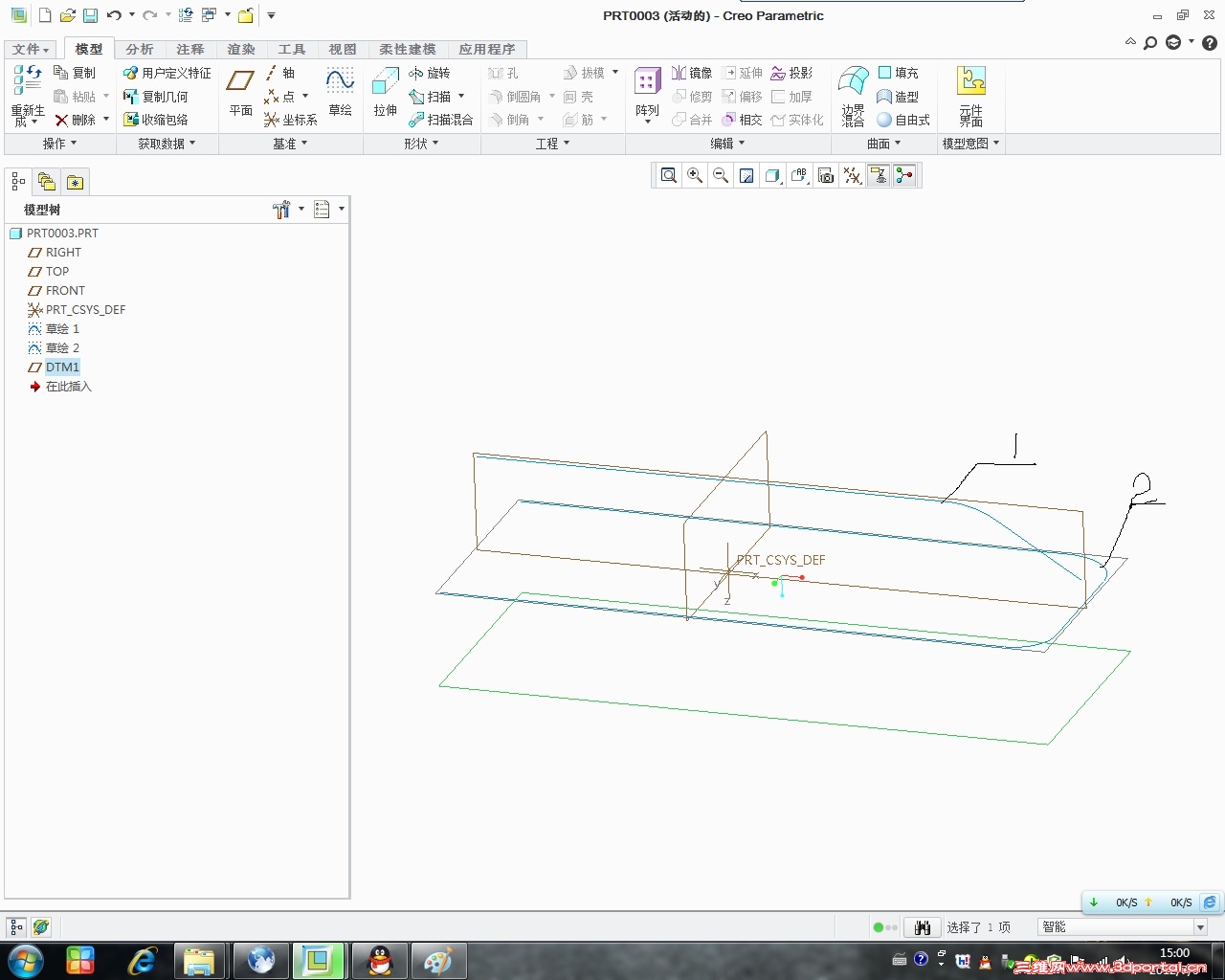Click the Regenerate (重新生成) tool
The image size is (1225, 980).
coord(28,96)
